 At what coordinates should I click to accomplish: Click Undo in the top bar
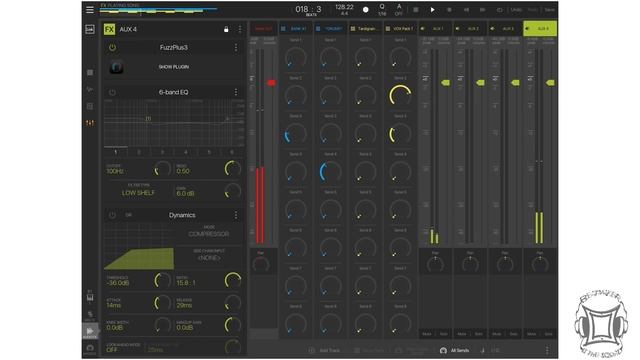pyautogui.click(x=516, y=9)
